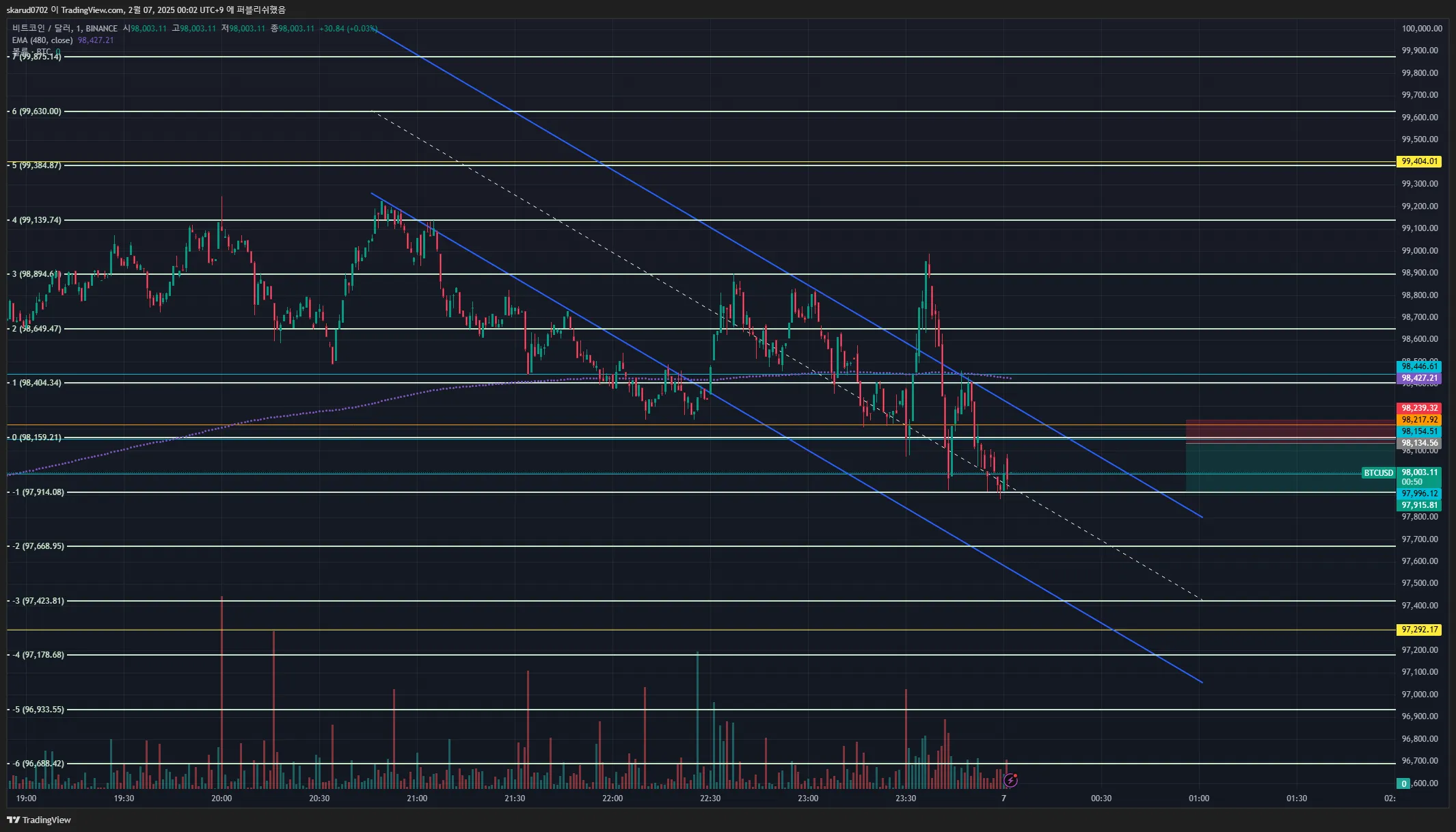1456x832 pixels.
Task: Click the green 97,915.81 price label
Action: coord(1419,505)
